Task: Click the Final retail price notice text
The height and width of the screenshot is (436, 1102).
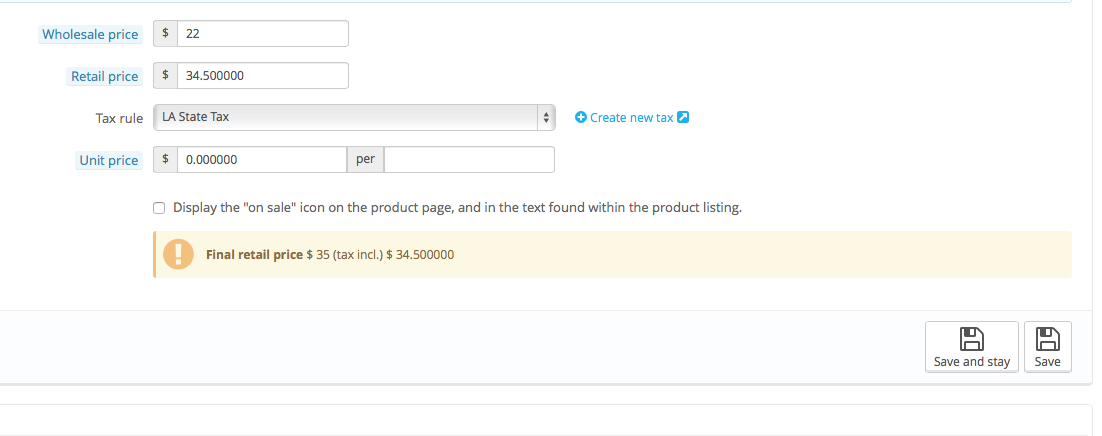Action: 330,255
